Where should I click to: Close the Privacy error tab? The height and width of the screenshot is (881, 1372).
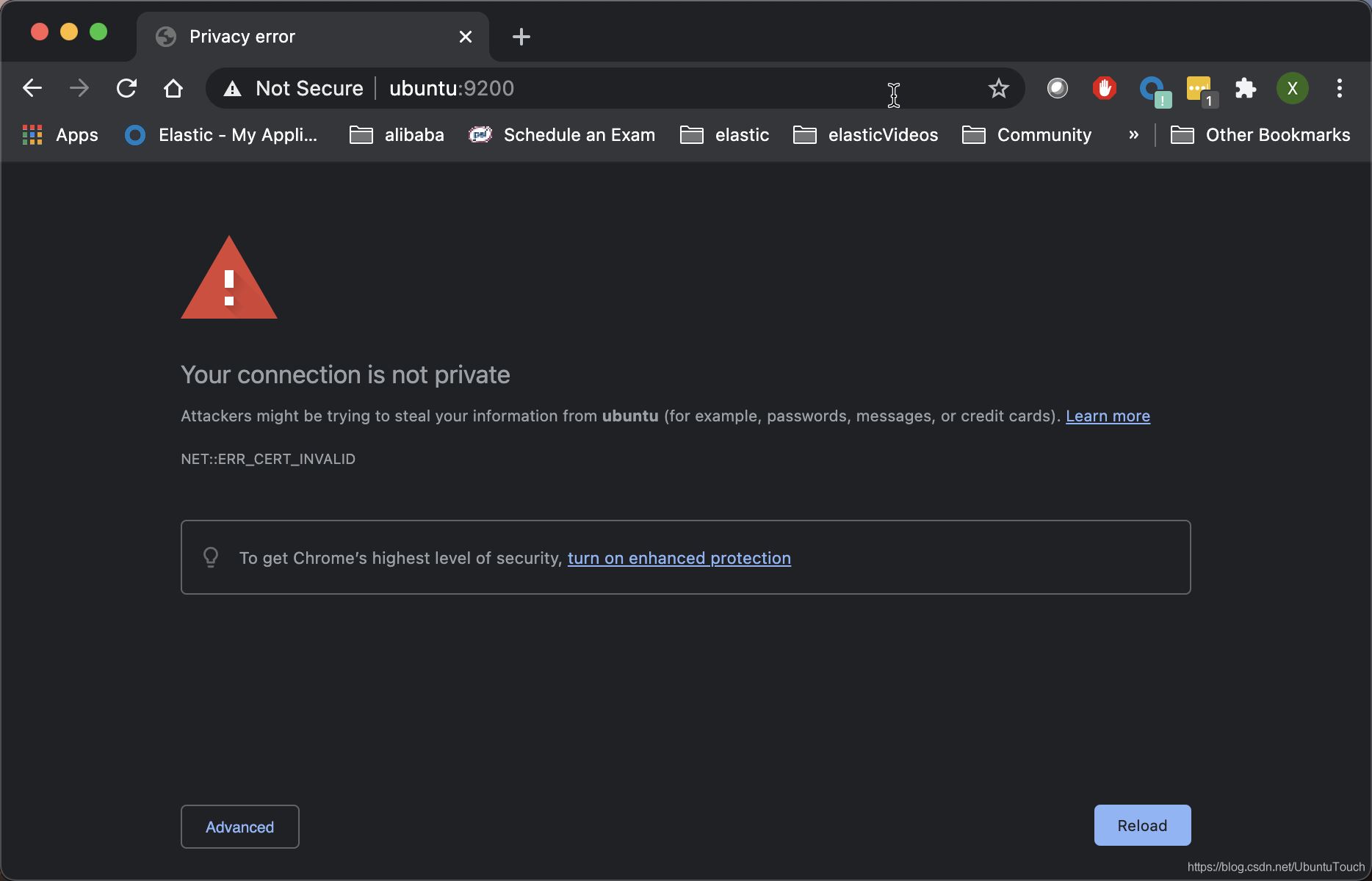[x=466, y=37]
